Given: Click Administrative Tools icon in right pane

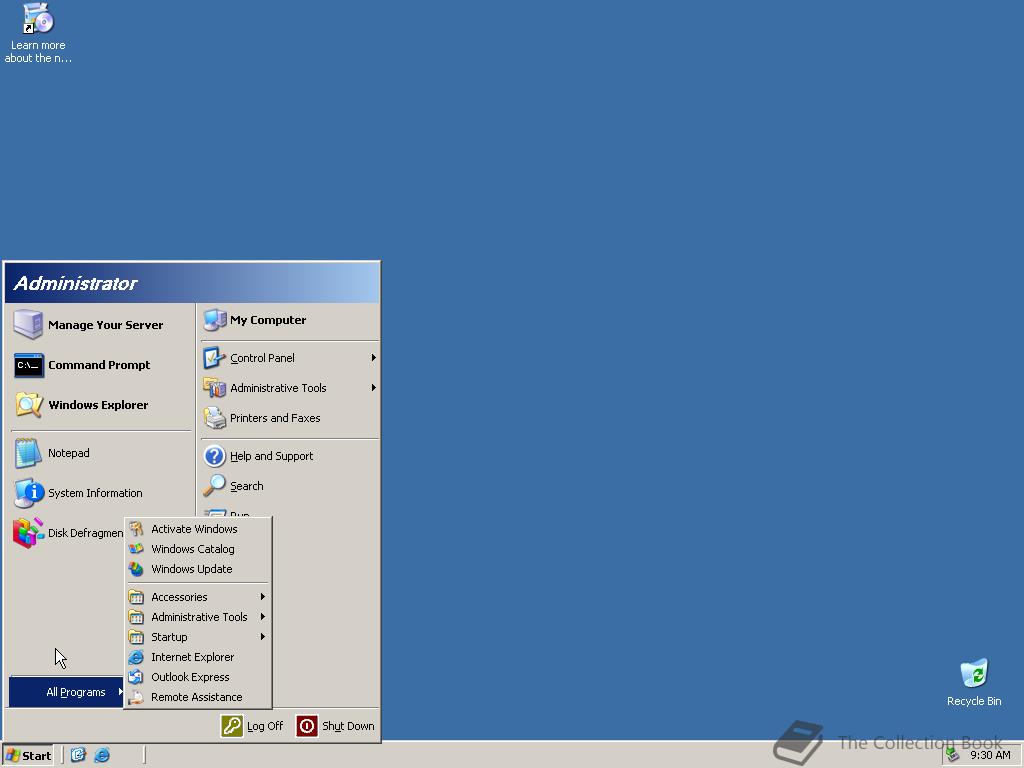Looking at the screenshot, I should coord(214,388).
